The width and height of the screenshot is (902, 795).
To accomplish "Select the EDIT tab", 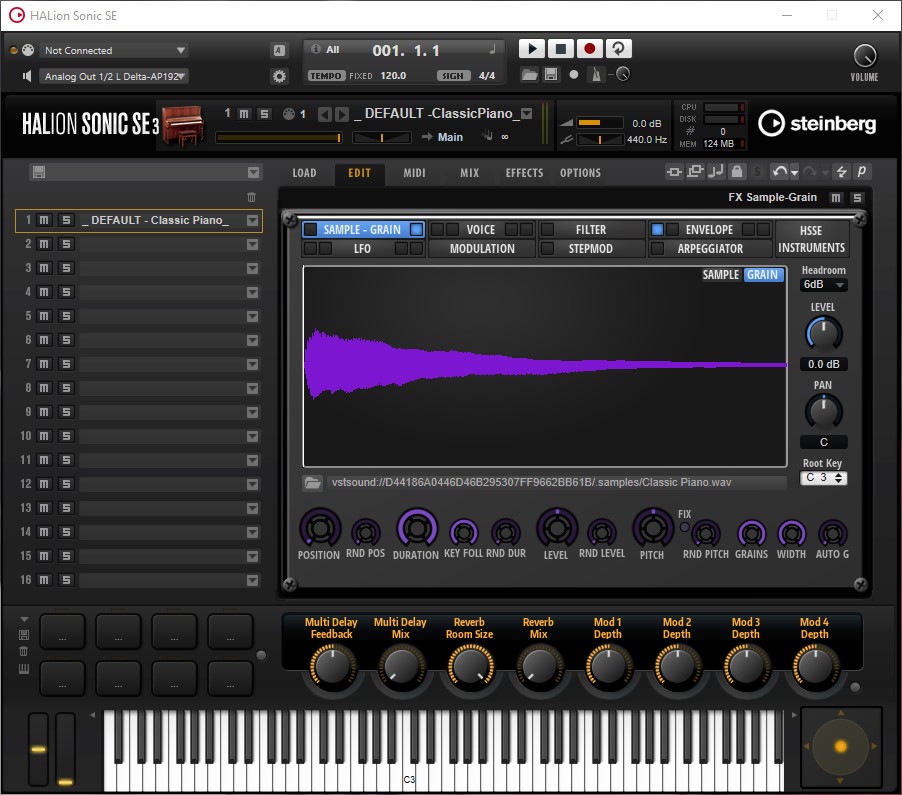I will click(360, 173).
